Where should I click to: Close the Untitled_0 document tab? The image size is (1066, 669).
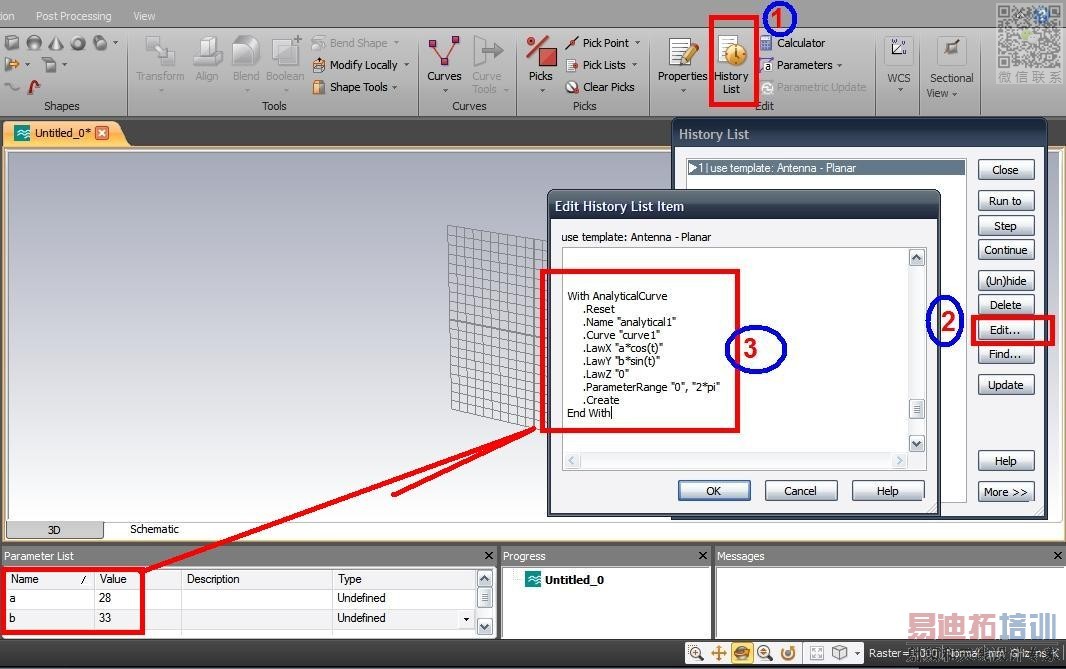(102, 133)
